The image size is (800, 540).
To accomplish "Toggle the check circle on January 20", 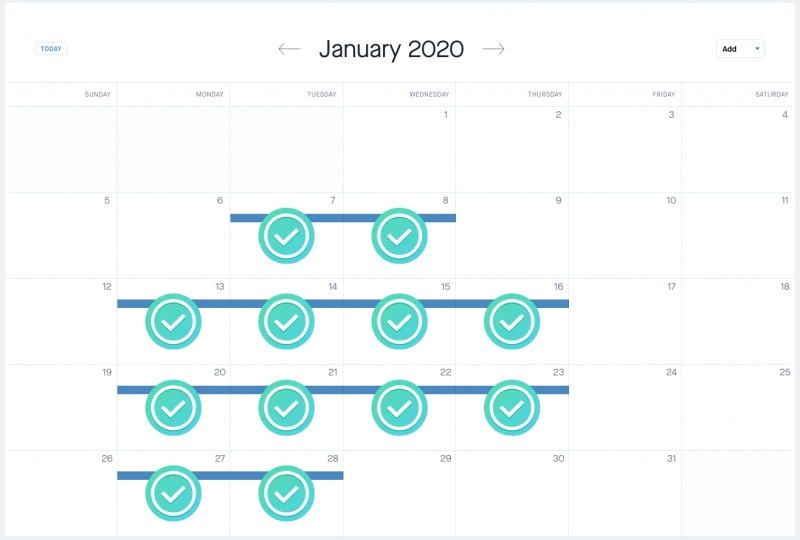I will point(173,407).
